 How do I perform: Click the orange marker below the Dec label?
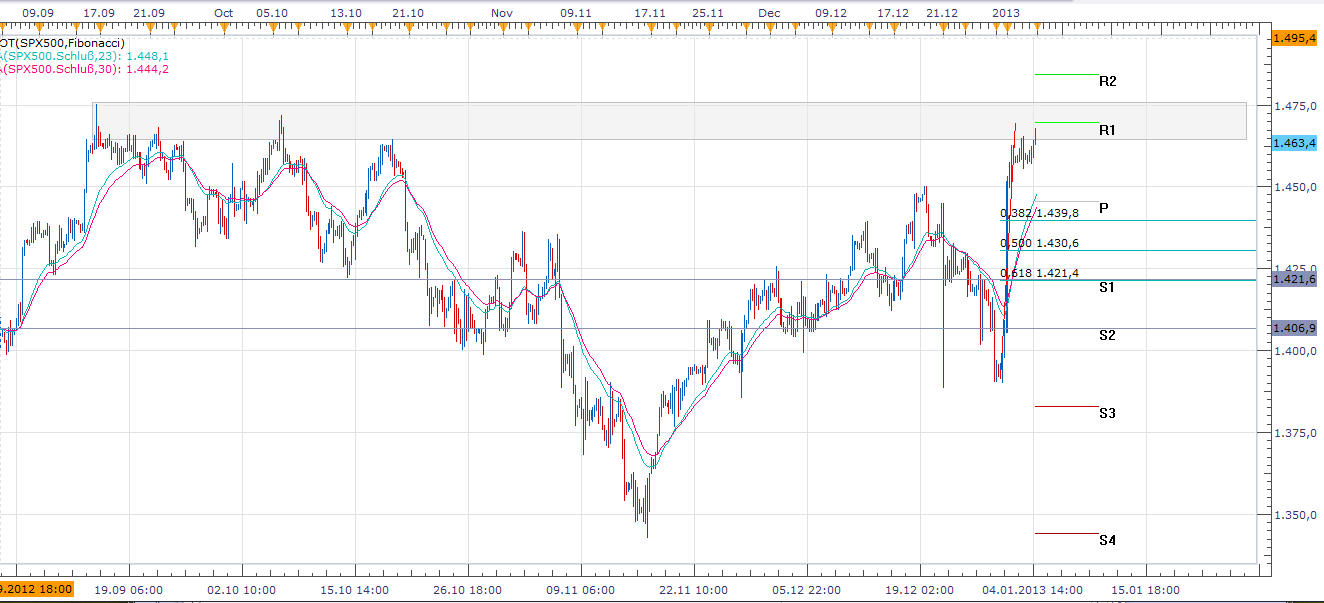[x=768, y=25]
